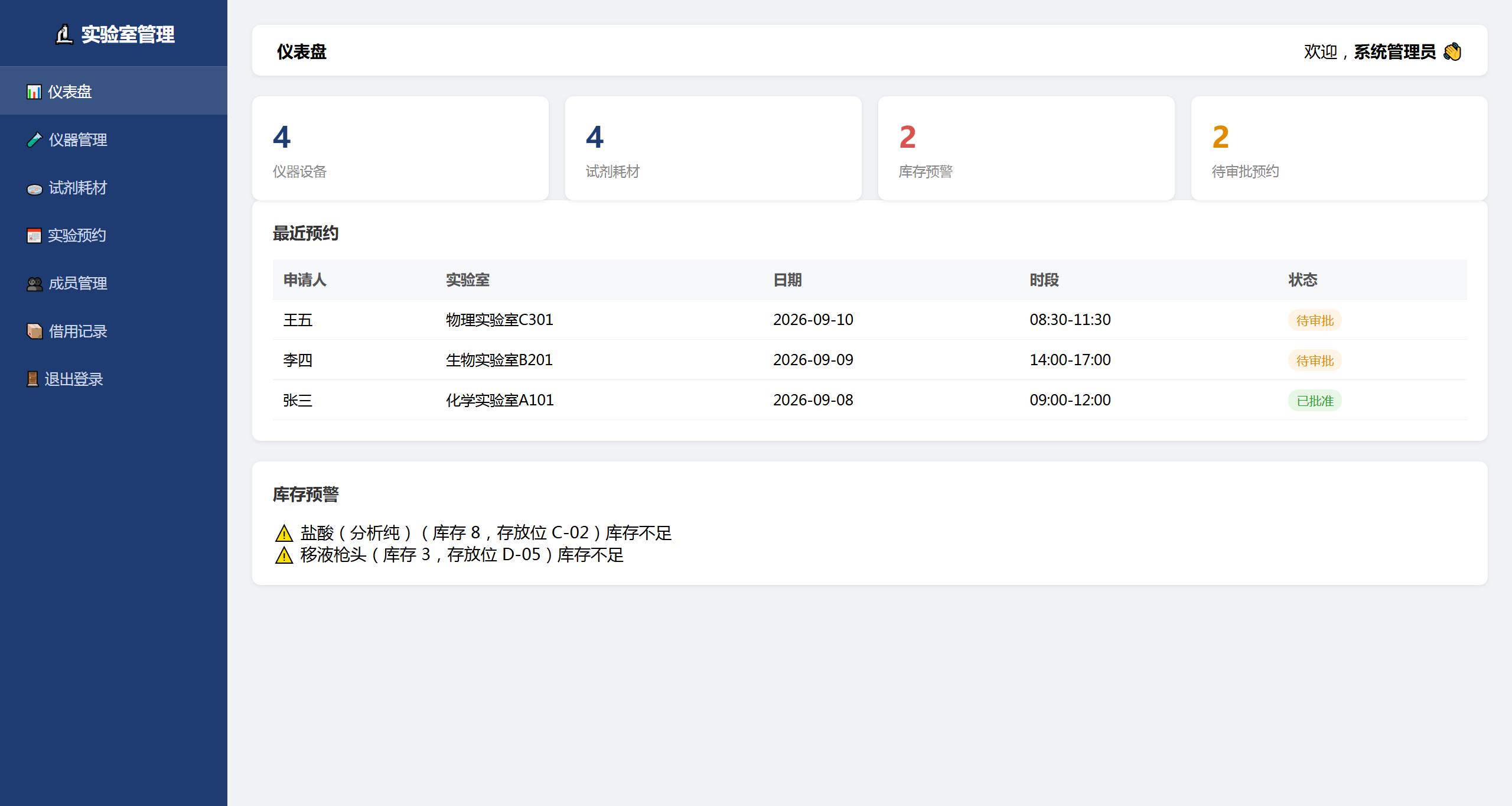Click the warning icon beside 盐酸 alert
The height and width of the screenshot is (806, 1512).
[284, 534]
